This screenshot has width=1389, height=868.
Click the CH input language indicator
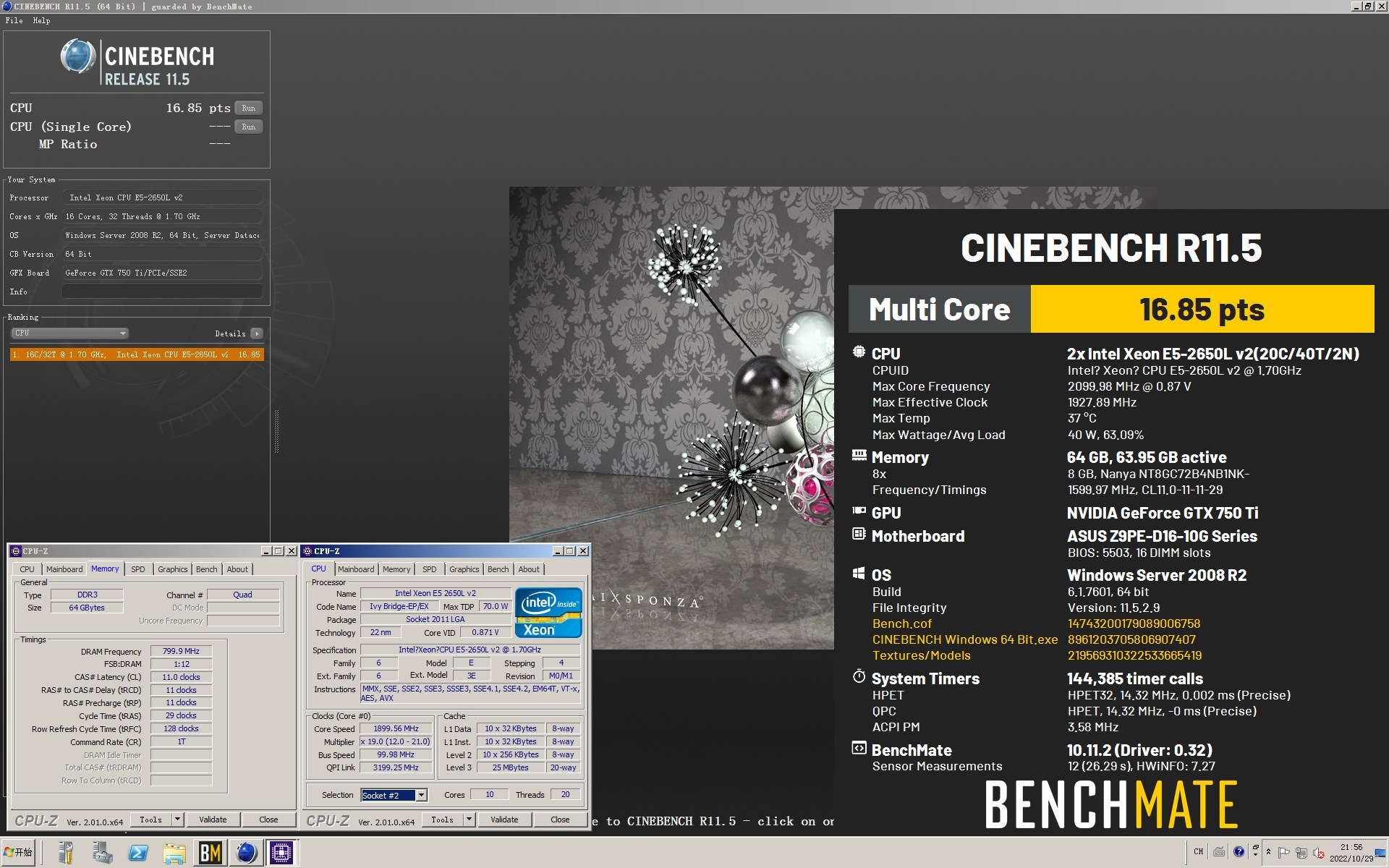pos(1199,851)
